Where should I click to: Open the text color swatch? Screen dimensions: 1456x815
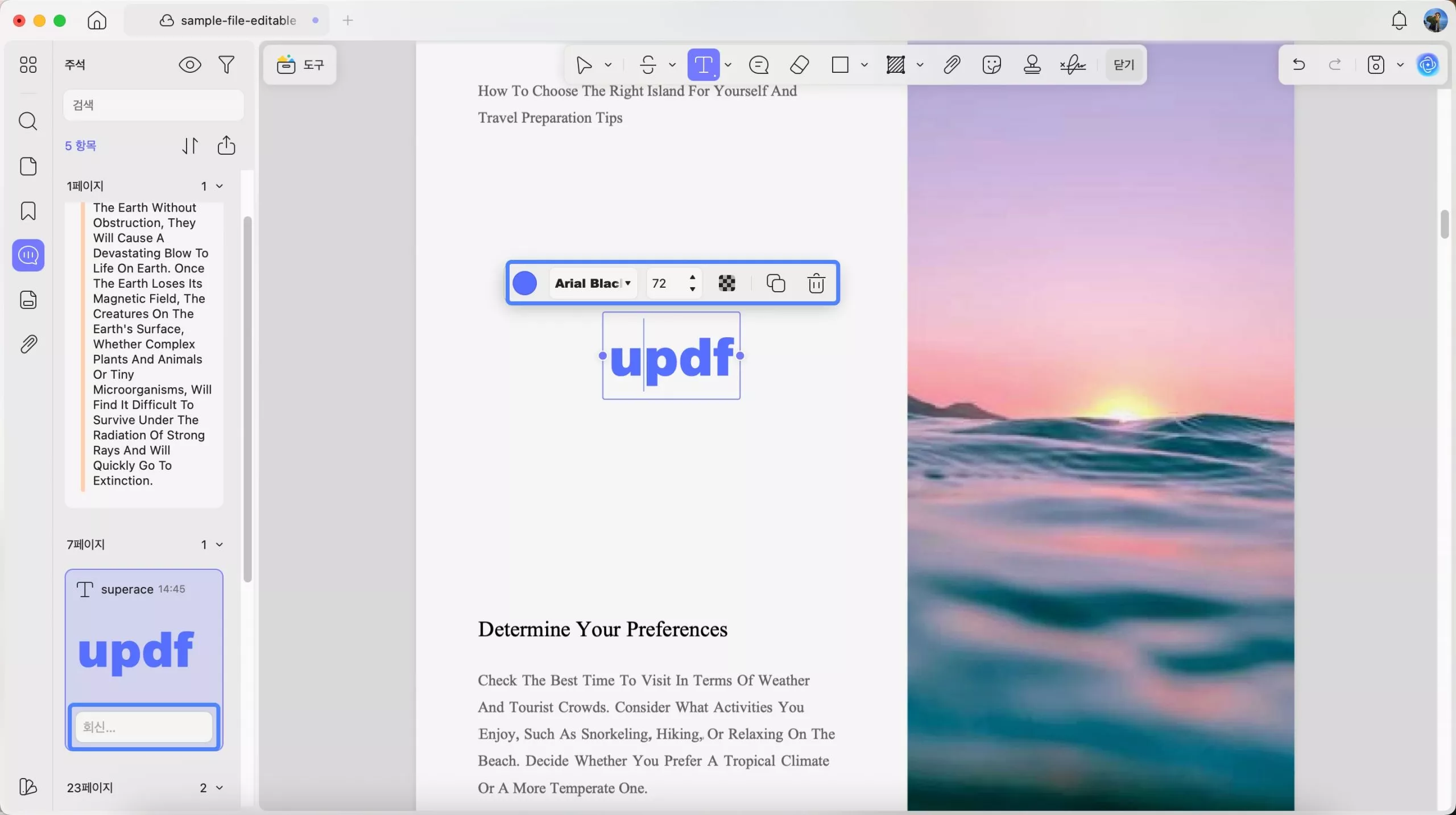(x=524, y=283)
